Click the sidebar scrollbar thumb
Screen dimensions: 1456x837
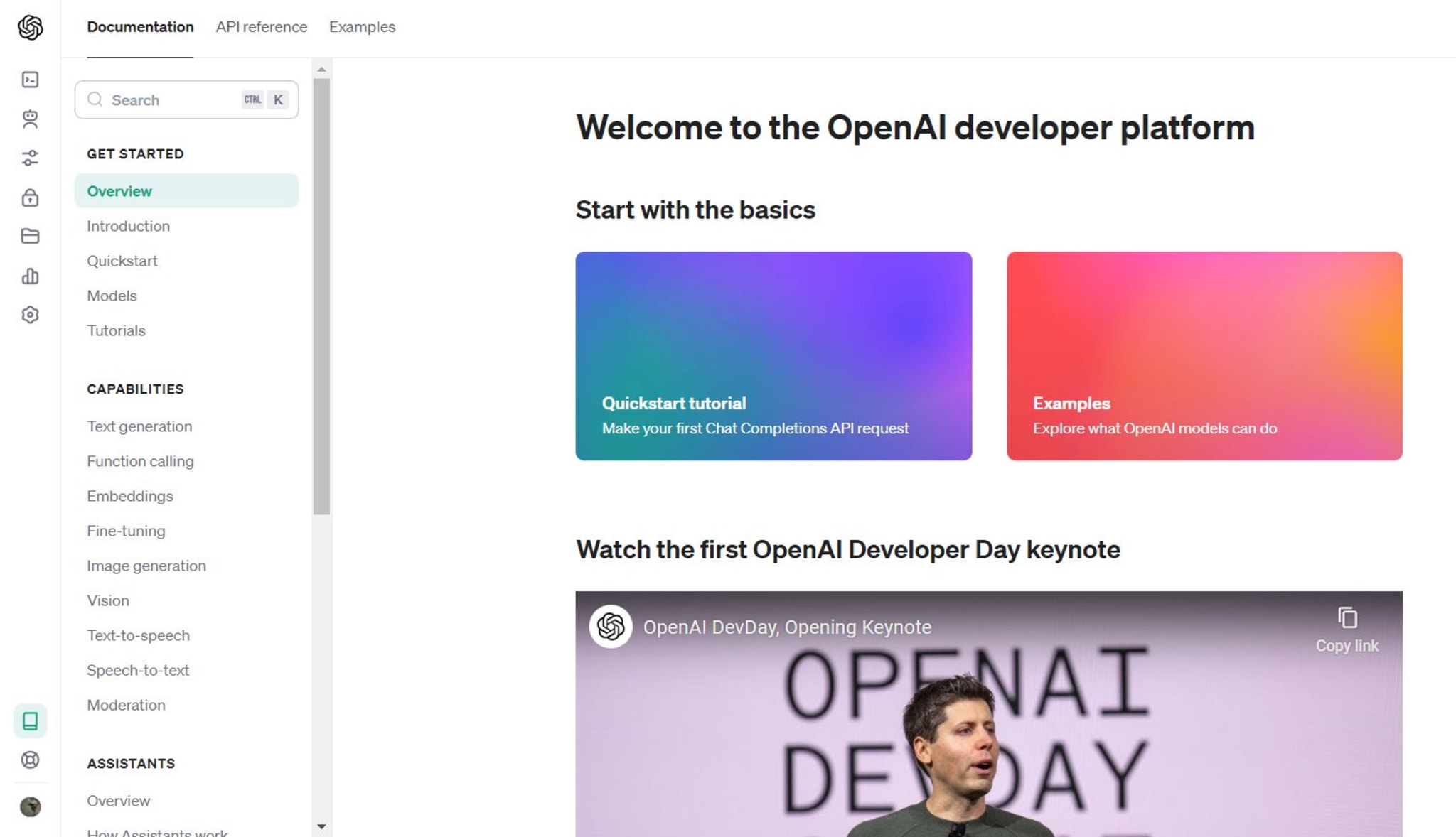(321, 296)
